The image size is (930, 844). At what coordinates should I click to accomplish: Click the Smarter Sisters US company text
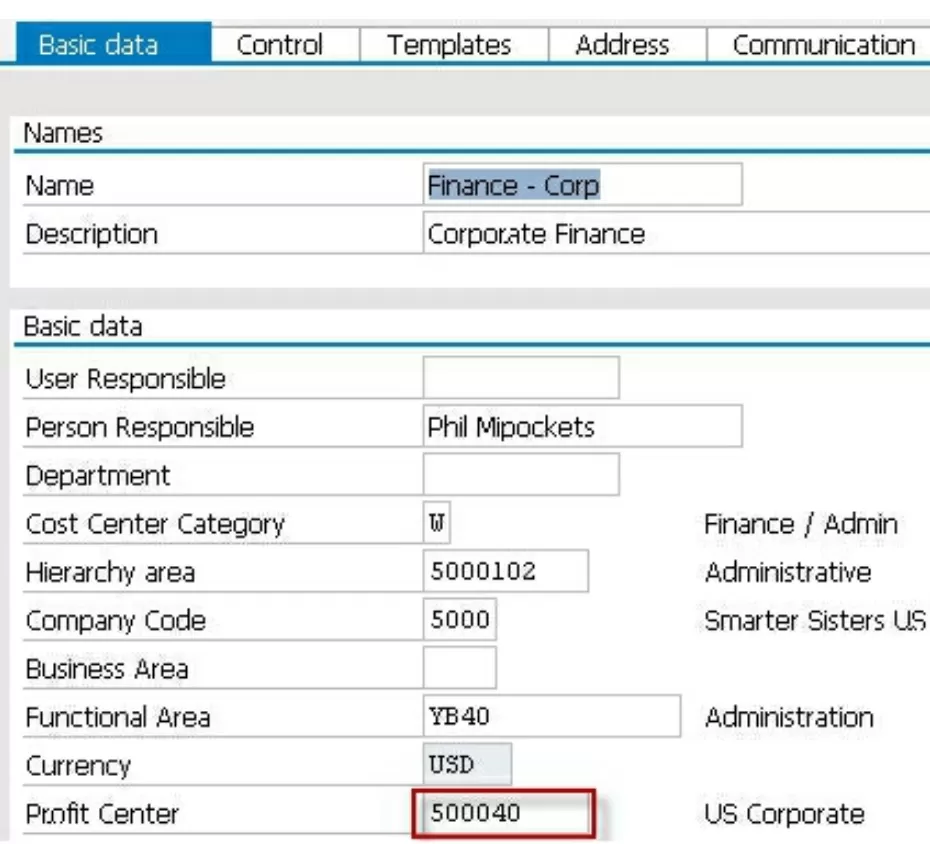(814, 620)
